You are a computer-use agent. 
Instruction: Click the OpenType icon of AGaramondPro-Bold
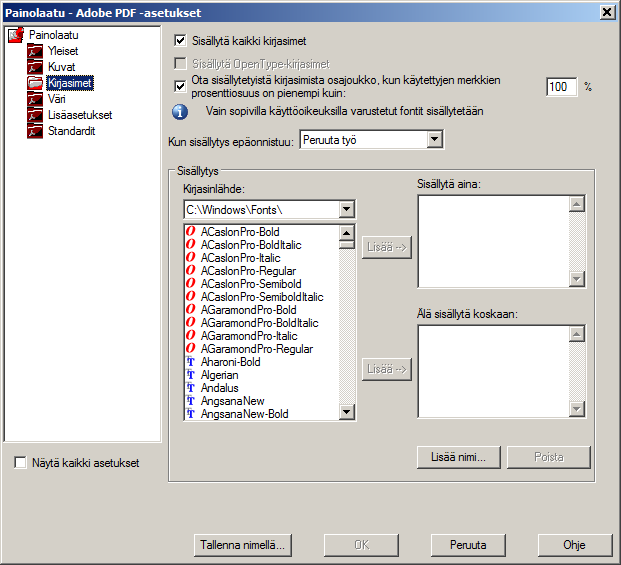[x=190, y=310]
